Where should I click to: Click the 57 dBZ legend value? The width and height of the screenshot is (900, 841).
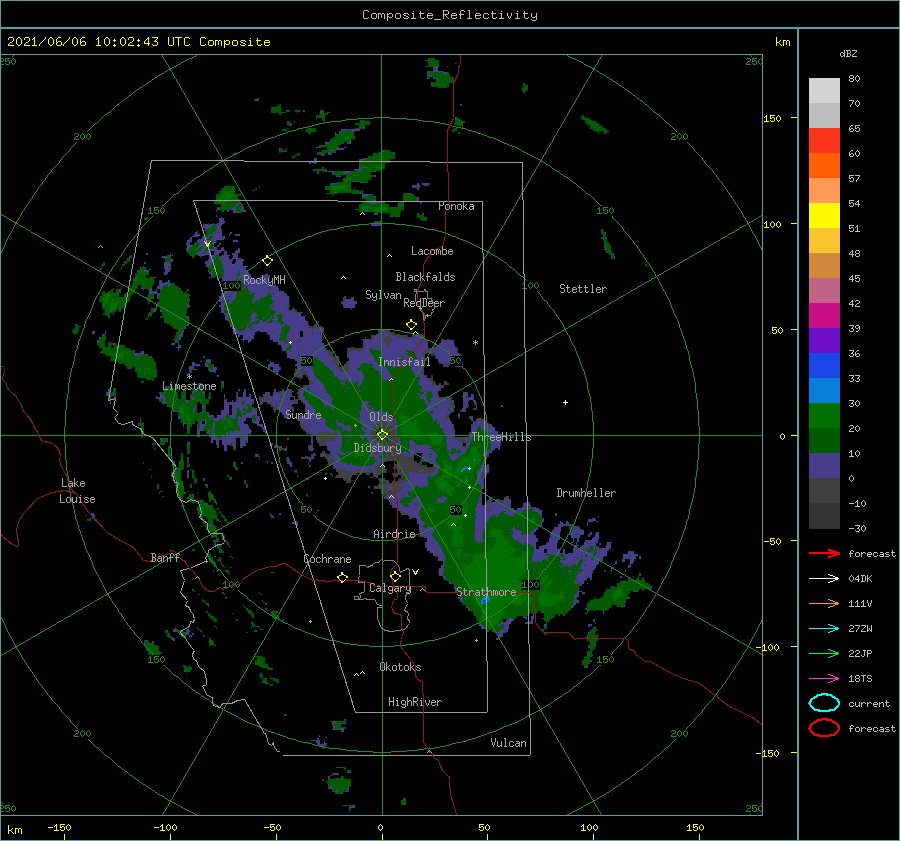(854, 179)
